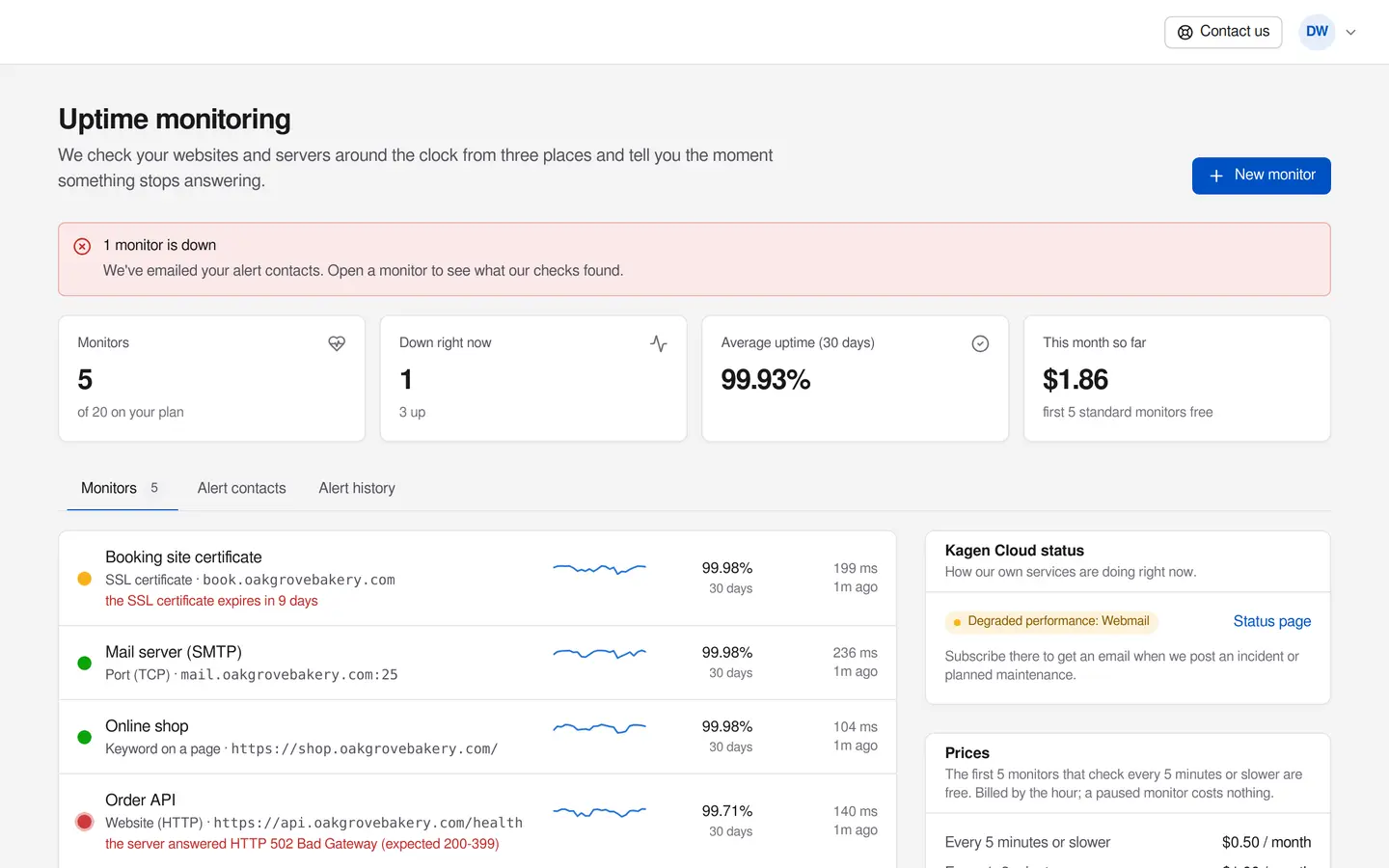This screenshot has width=1389, height=868.
Task: Click the response-time sparkline for Mail server (SMTP)
Action: pos(600,654)
